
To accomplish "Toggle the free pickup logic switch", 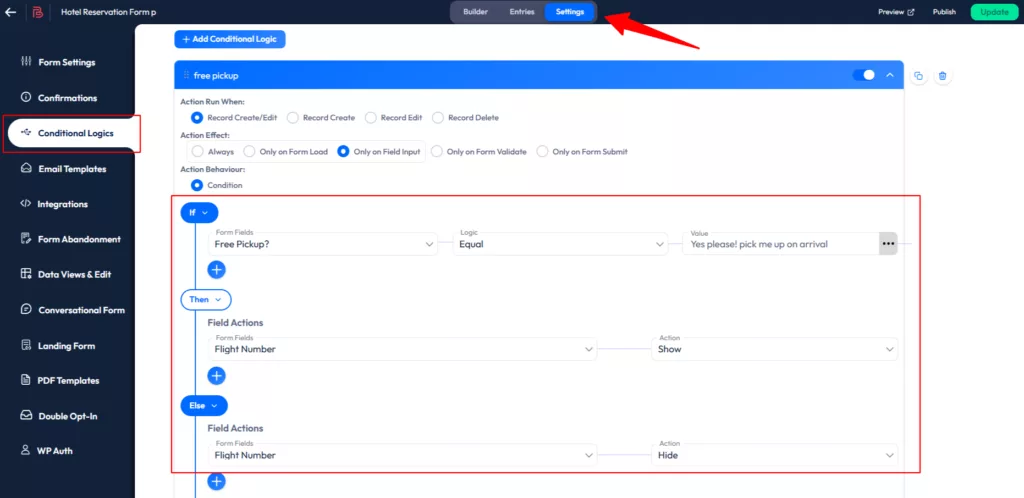I will click(863, 75).
